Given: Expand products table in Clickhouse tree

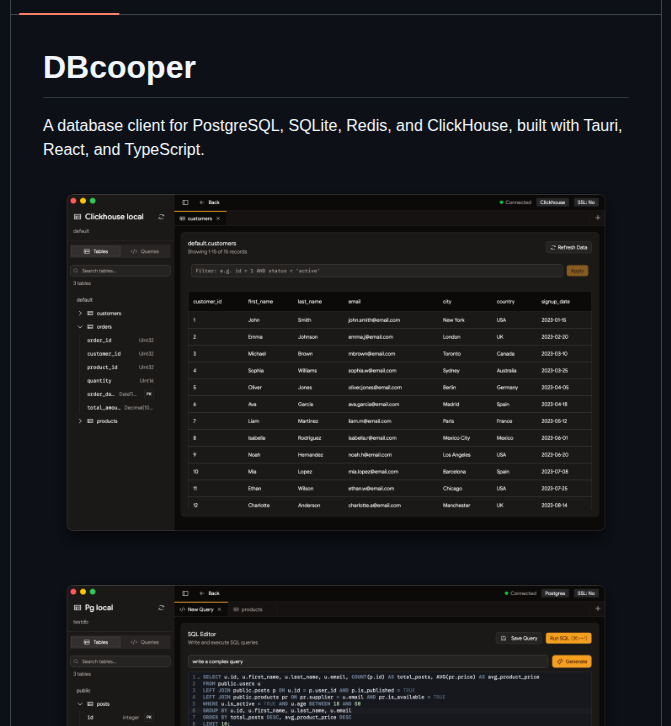Looking at the screenshot, I should (80, 421).
